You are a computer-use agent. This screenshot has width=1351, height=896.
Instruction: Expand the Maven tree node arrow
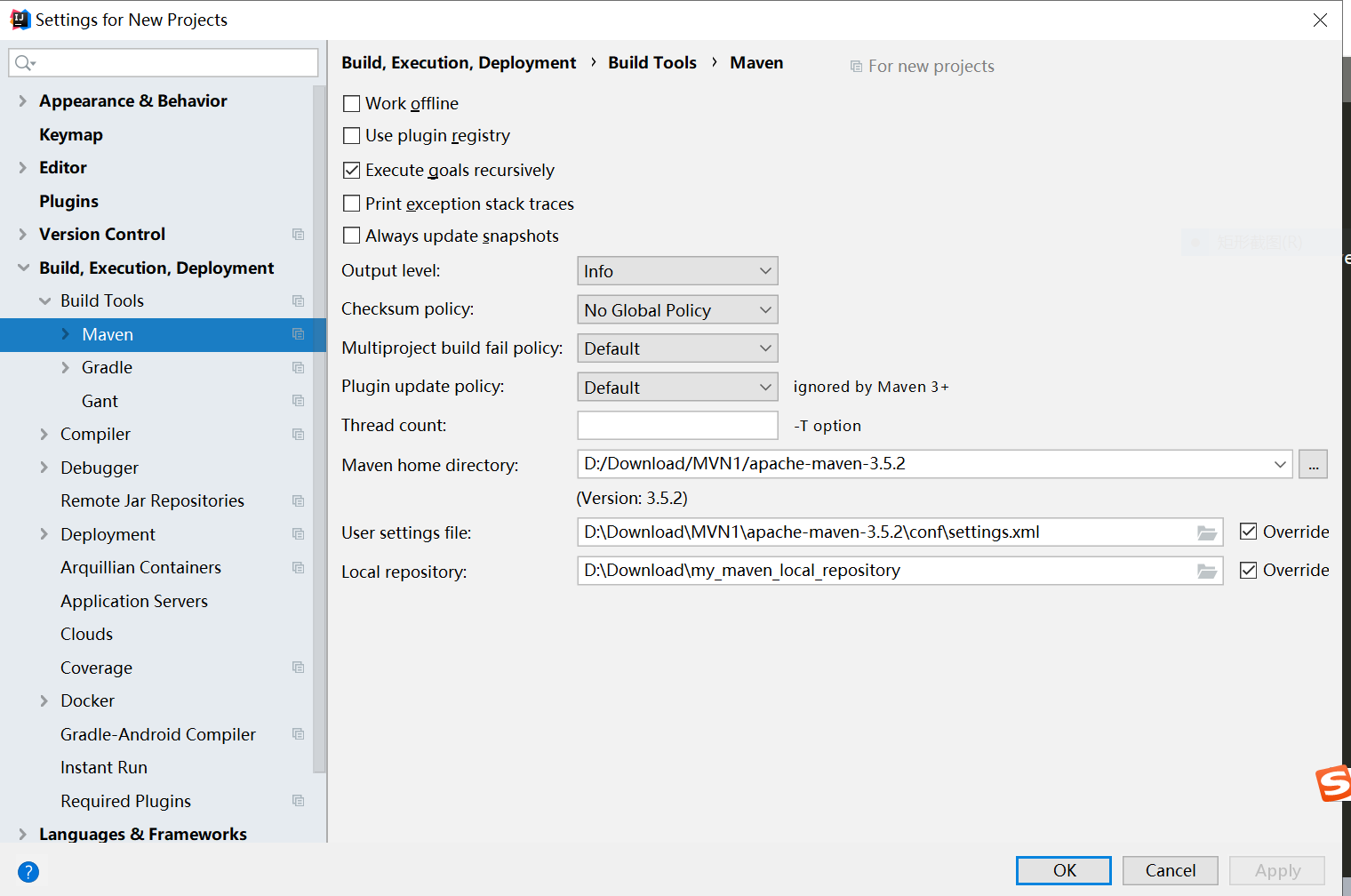(65, 334)
